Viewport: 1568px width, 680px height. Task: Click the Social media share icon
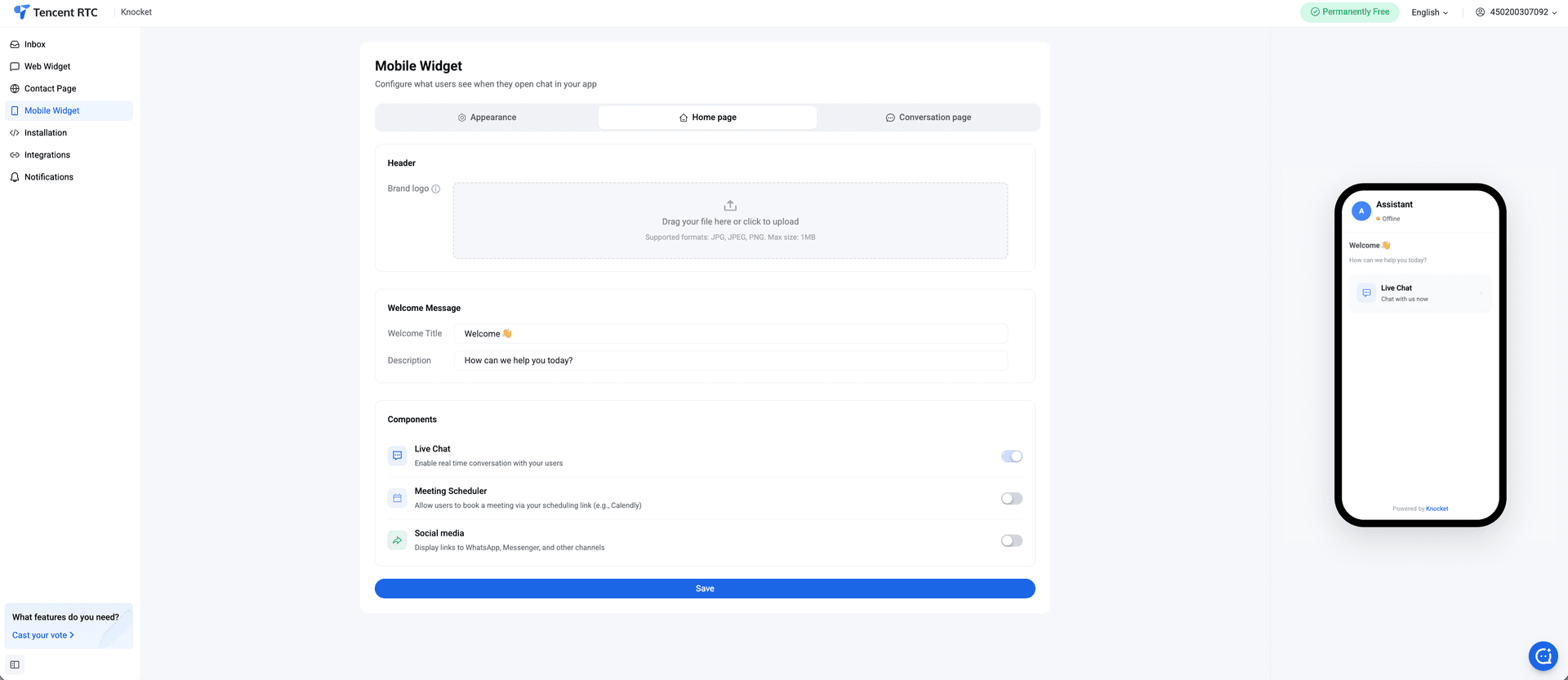[397, 540]
